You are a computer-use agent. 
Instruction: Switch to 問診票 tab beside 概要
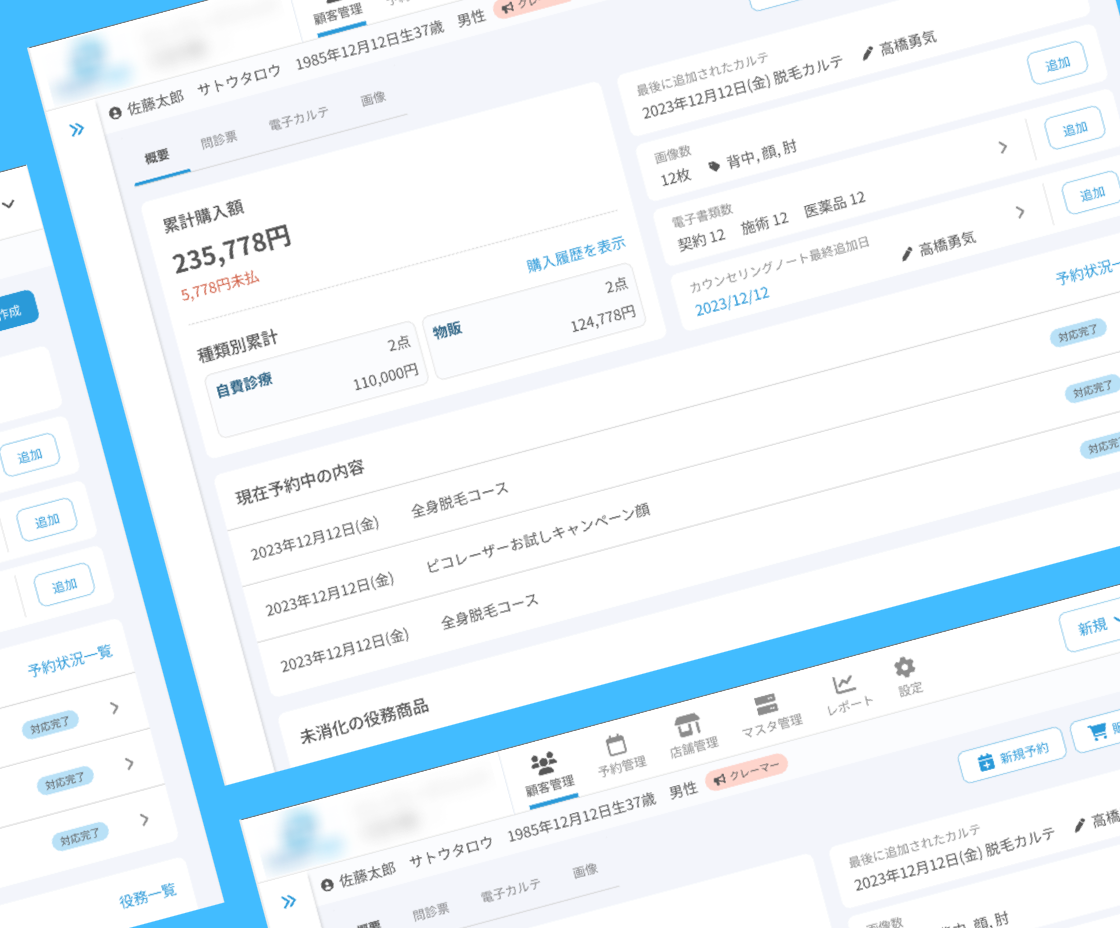219,139
